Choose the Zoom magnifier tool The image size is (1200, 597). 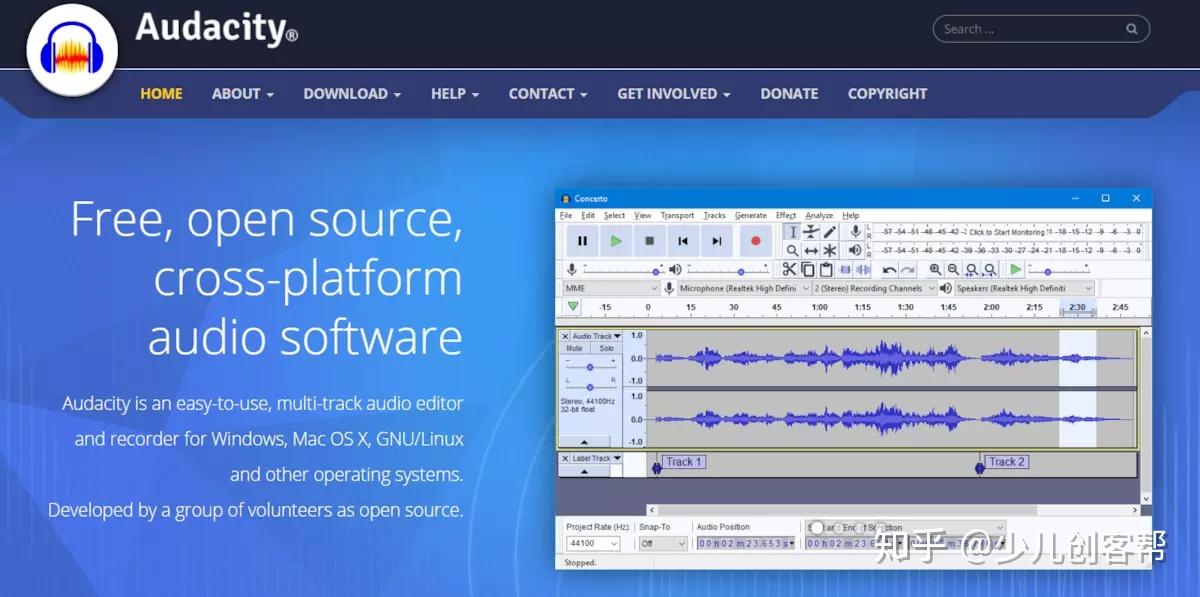[792, 250]
